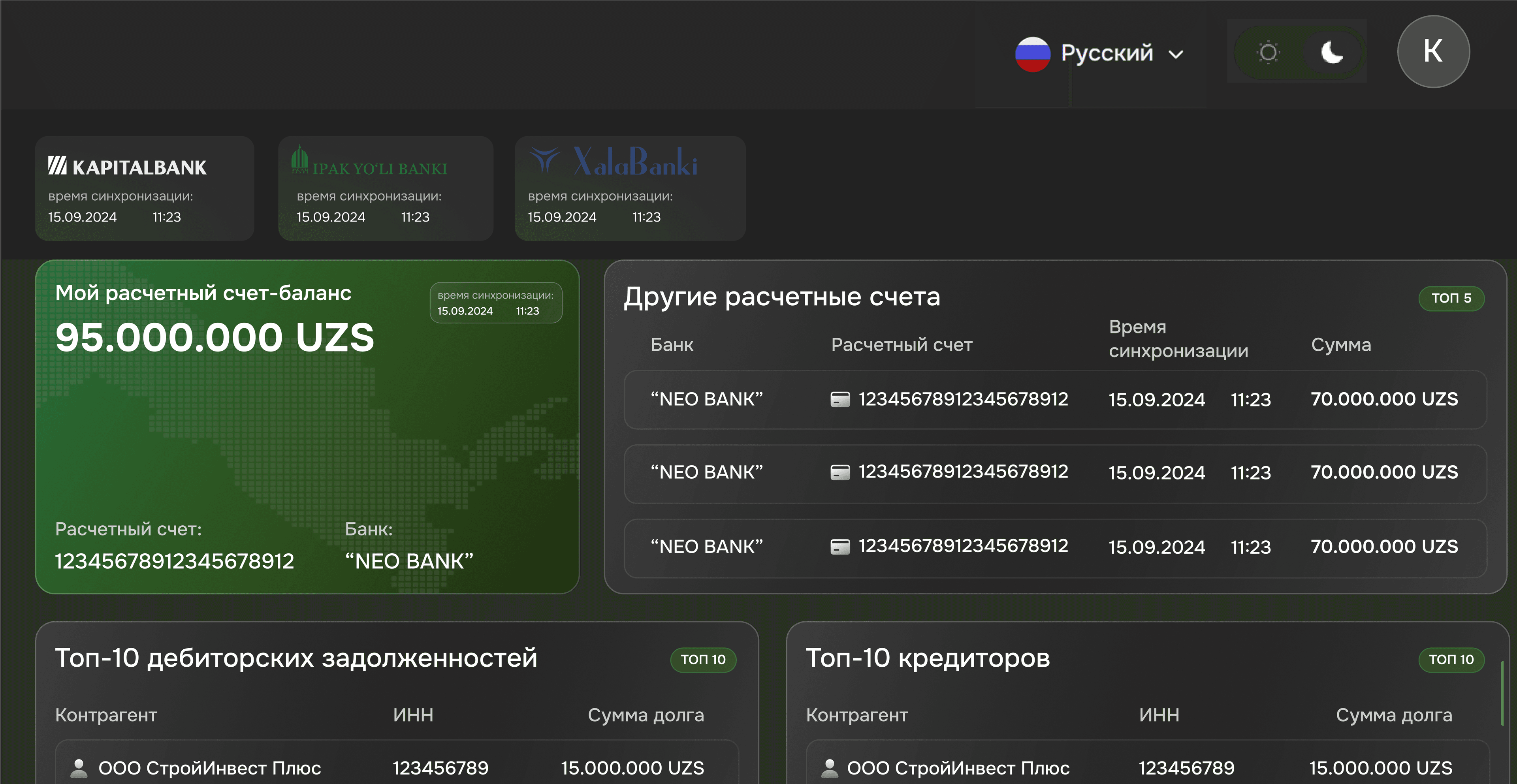Image resolution: width=1517 pixels, height=784 pixels.
Task: Click person icon in debtors first row
Action: tap(78, 767)
